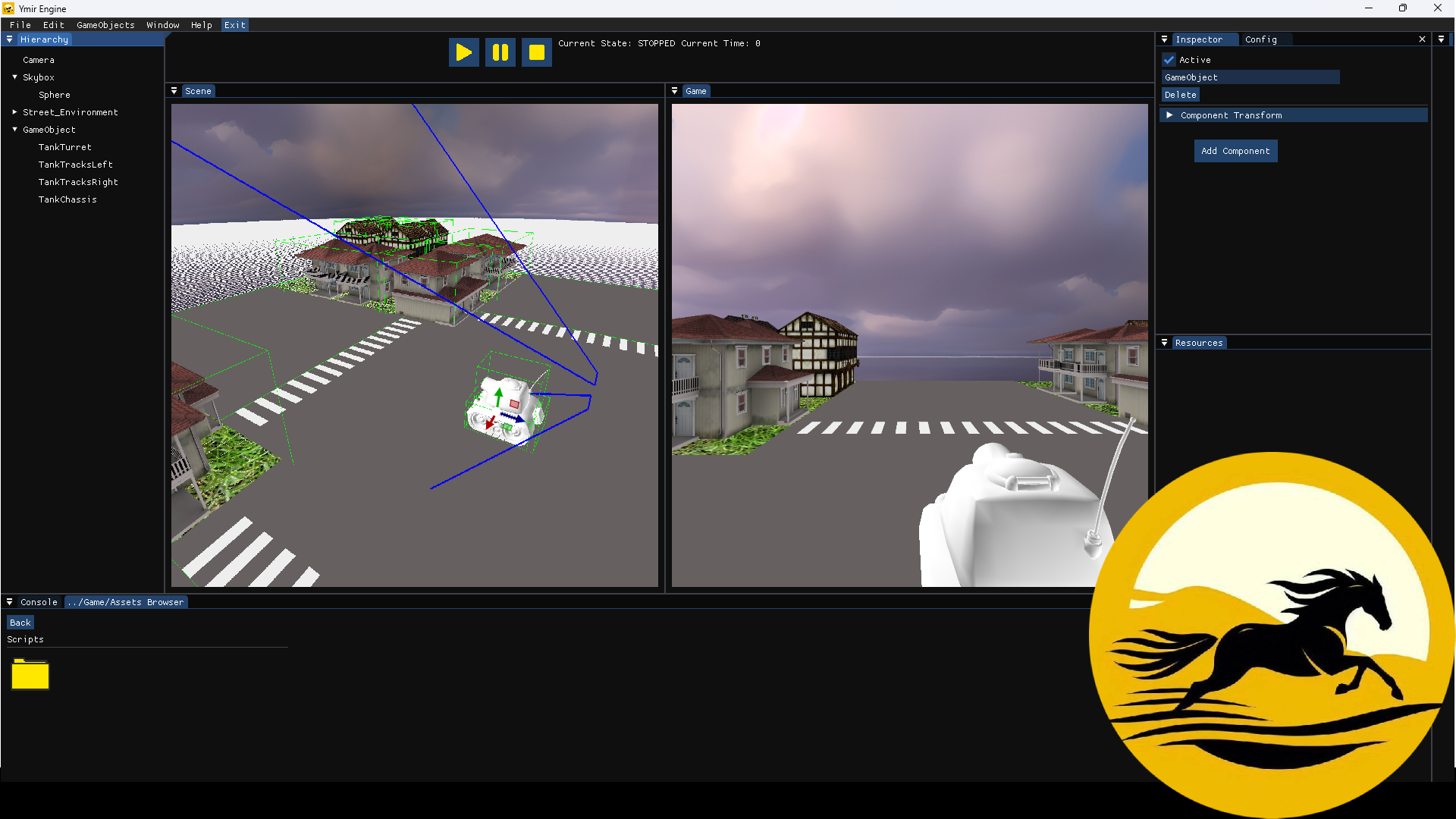Collapse the GameObject tree node
1456x819 pixels.
coord(14,130)
